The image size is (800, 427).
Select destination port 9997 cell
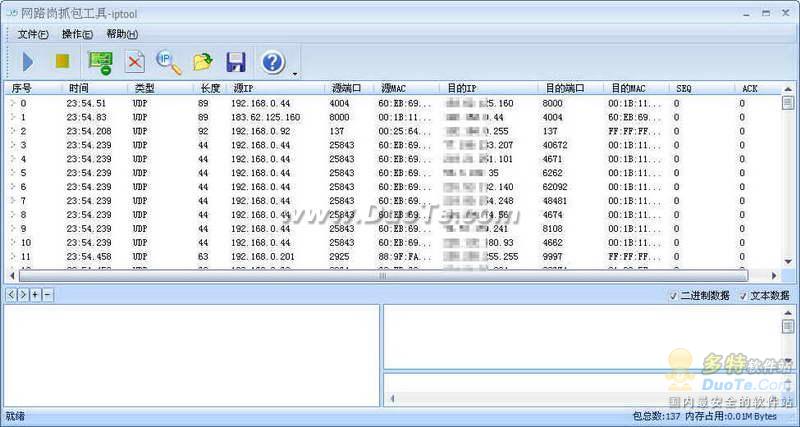coord(553,257)
